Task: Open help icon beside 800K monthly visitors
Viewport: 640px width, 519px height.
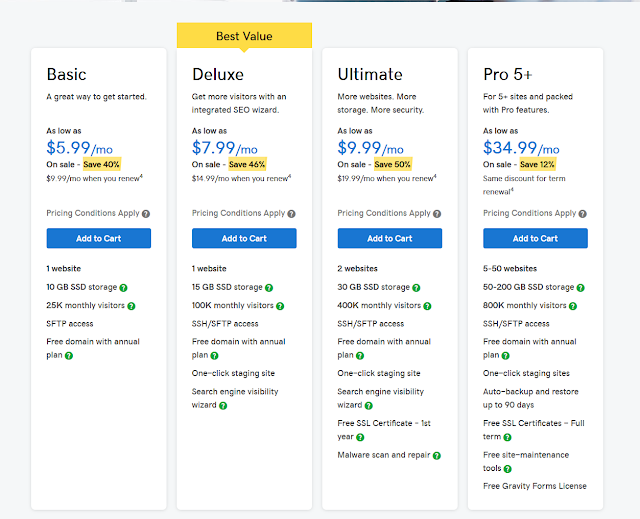Action: (x=573, y=306)
